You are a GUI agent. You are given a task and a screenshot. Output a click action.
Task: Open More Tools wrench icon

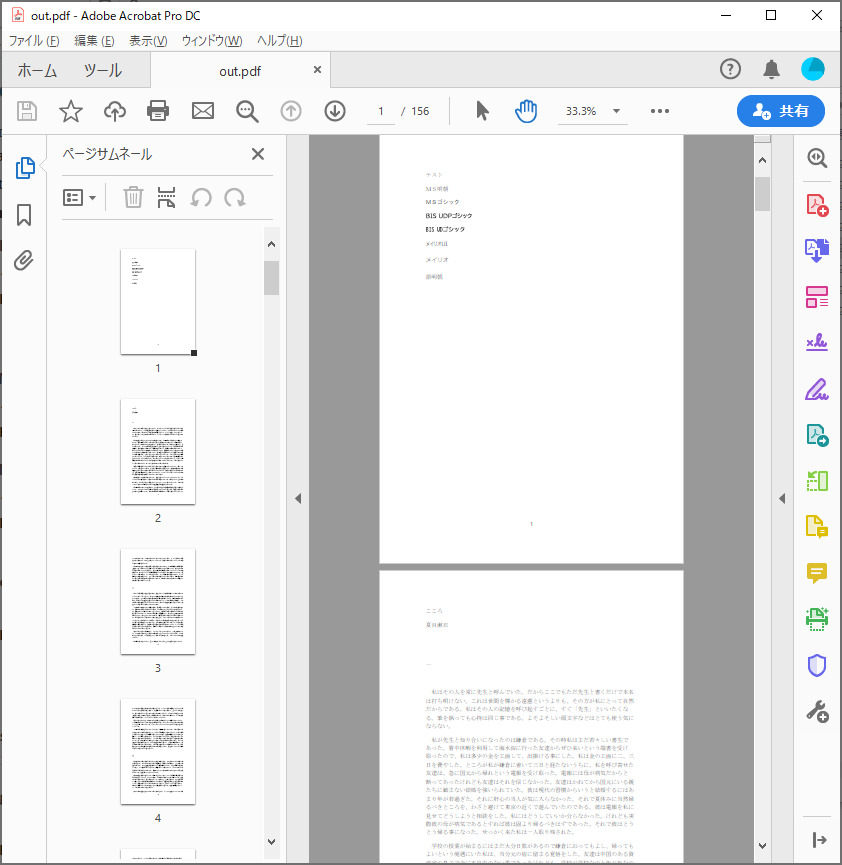pyautogui.click(x=817, y=712)
